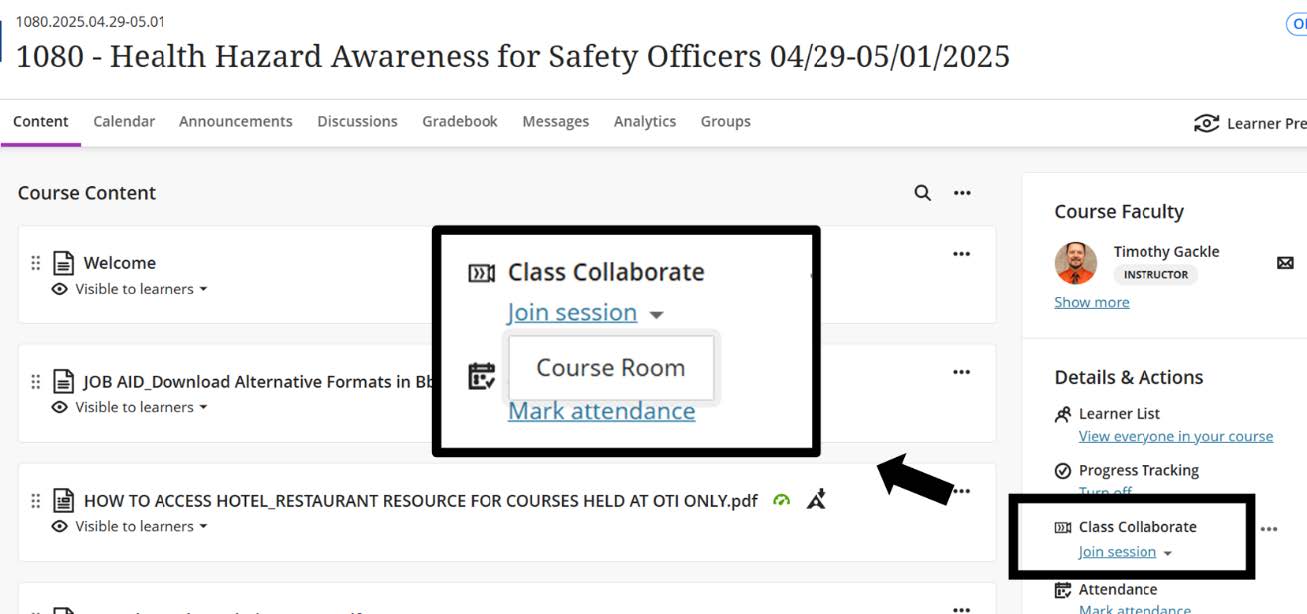
Task: Toggle visibility for the JOB AID document
Action: pos(126,407)
